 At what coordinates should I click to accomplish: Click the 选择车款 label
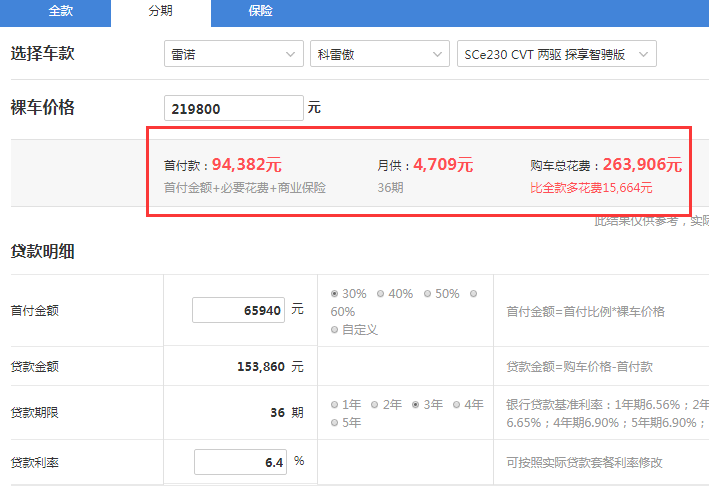tap(43, 54)
